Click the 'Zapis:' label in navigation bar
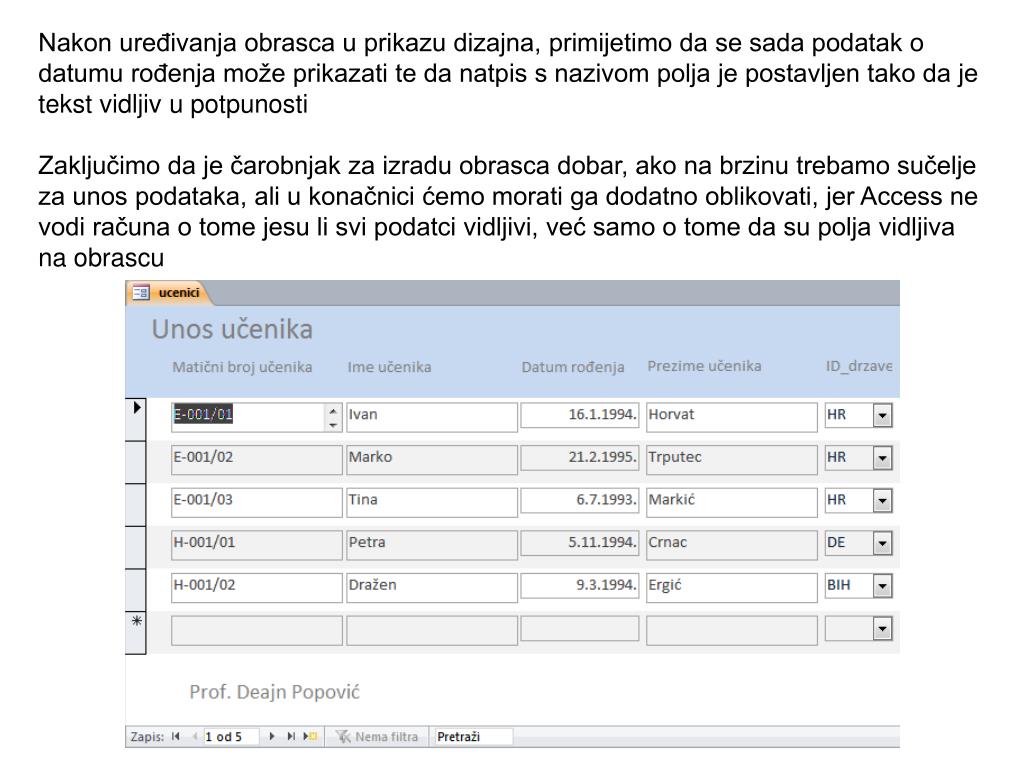 (x=147, y=737)
